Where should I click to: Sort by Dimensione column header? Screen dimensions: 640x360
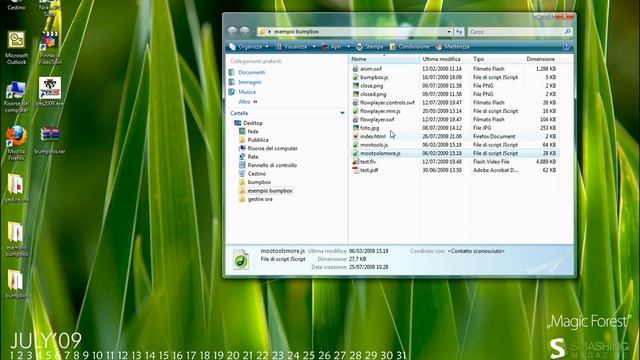[x=541, y=59]
